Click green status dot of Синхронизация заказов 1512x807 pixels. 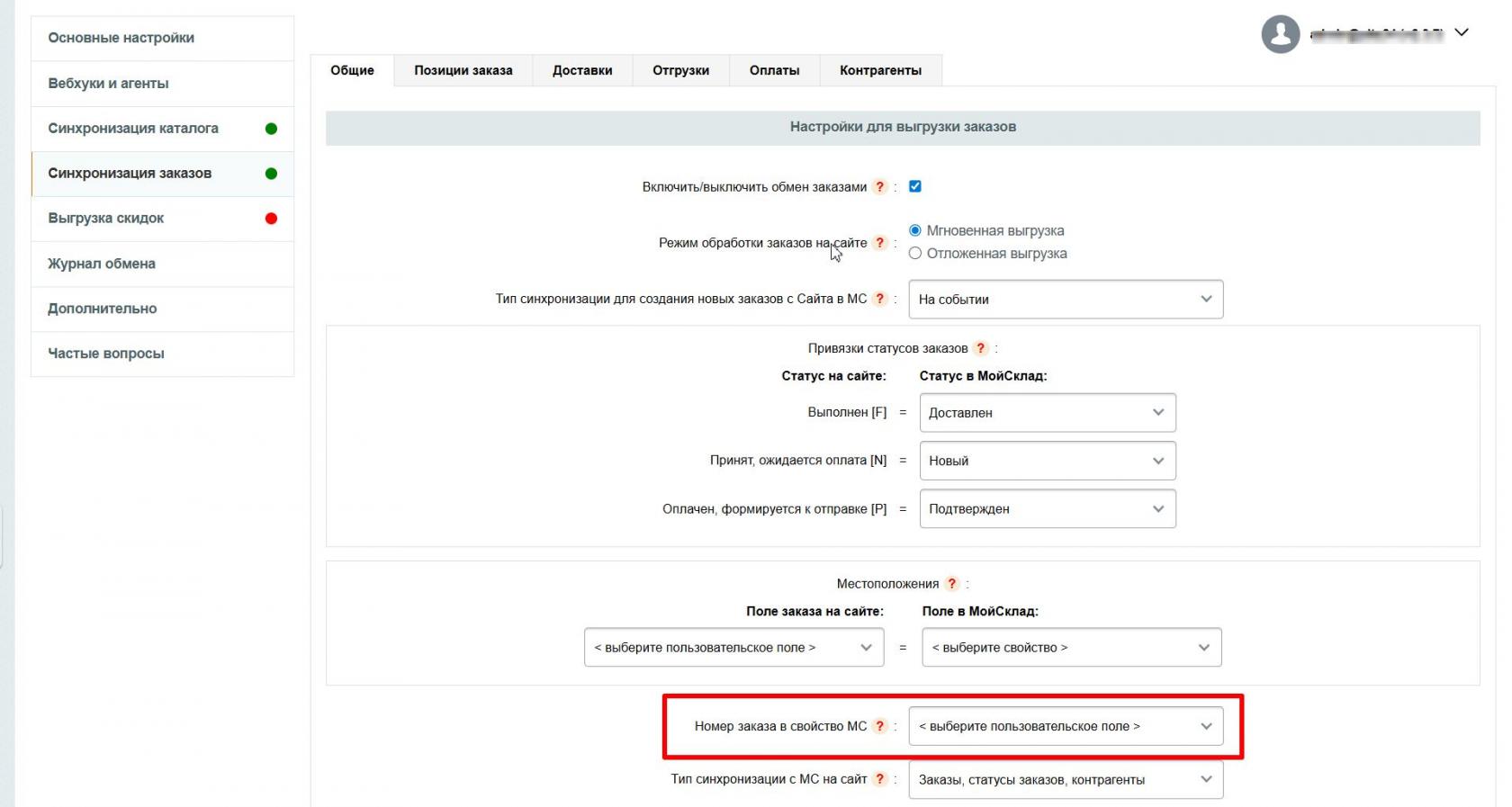coord(271,174)
